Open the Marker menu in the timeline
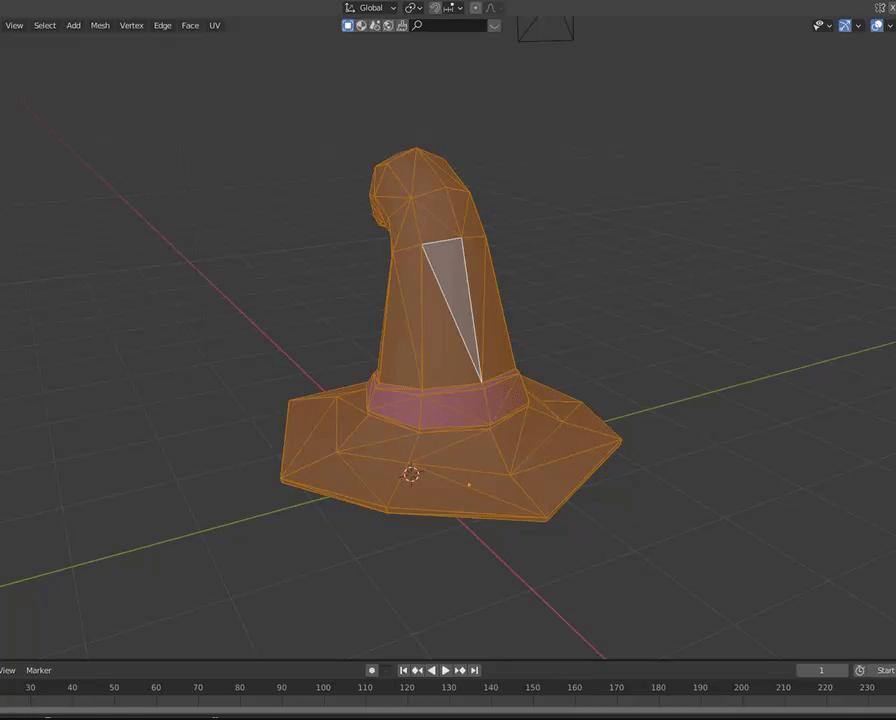Viewport: 896px width, 720px height. tap(39, 670)
